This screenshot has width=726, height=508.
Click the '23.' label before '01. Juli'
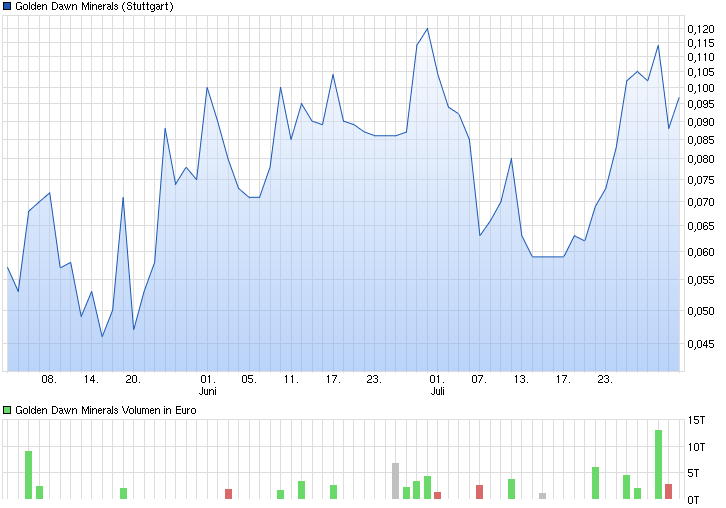click(374, 379)
